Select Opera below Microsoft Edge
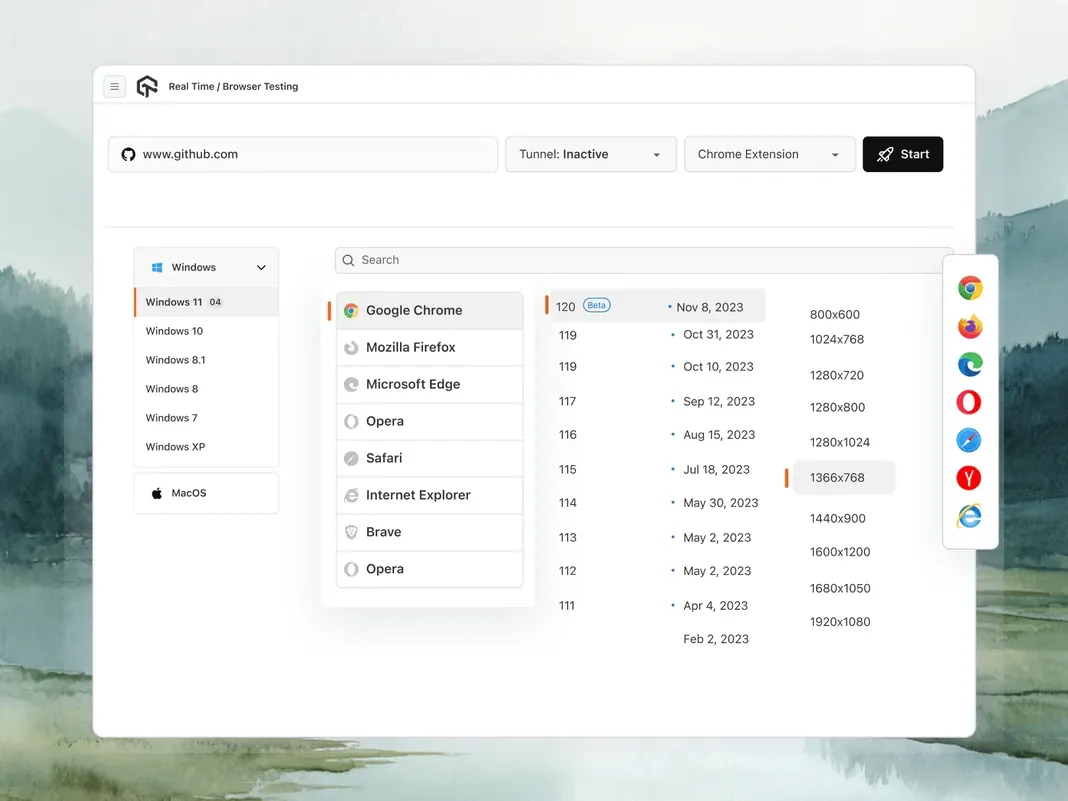The image size is (1068, 801). [x=430, y=421]
